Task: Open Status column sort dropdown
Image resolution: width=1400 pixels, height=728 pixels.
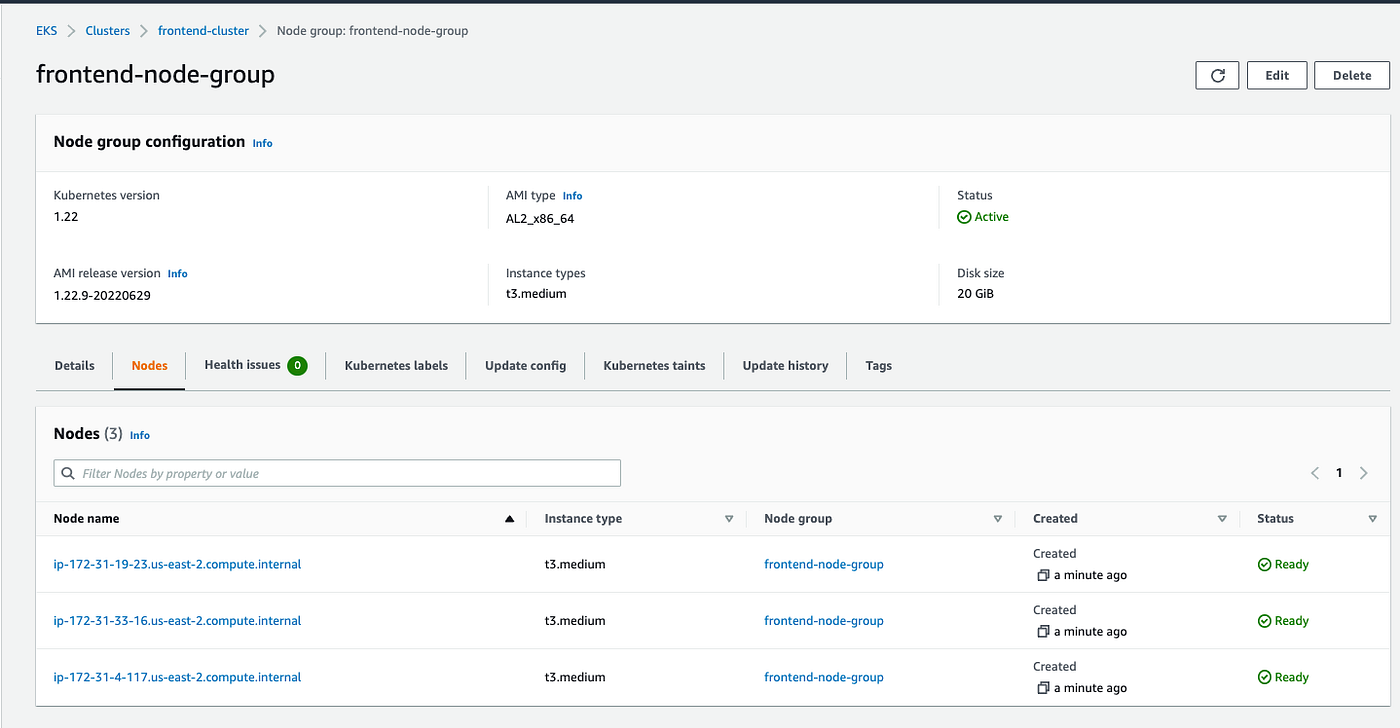Action: [1372, 519]
